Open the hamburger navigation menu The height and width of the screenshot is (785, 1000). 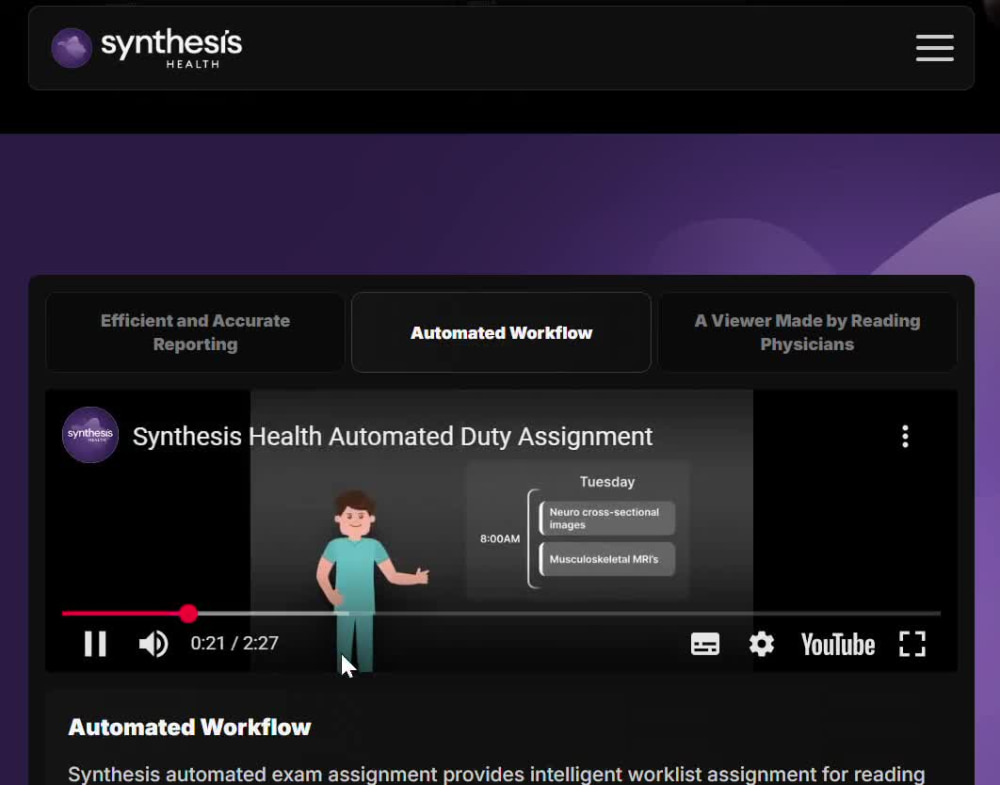pos(934,48)
